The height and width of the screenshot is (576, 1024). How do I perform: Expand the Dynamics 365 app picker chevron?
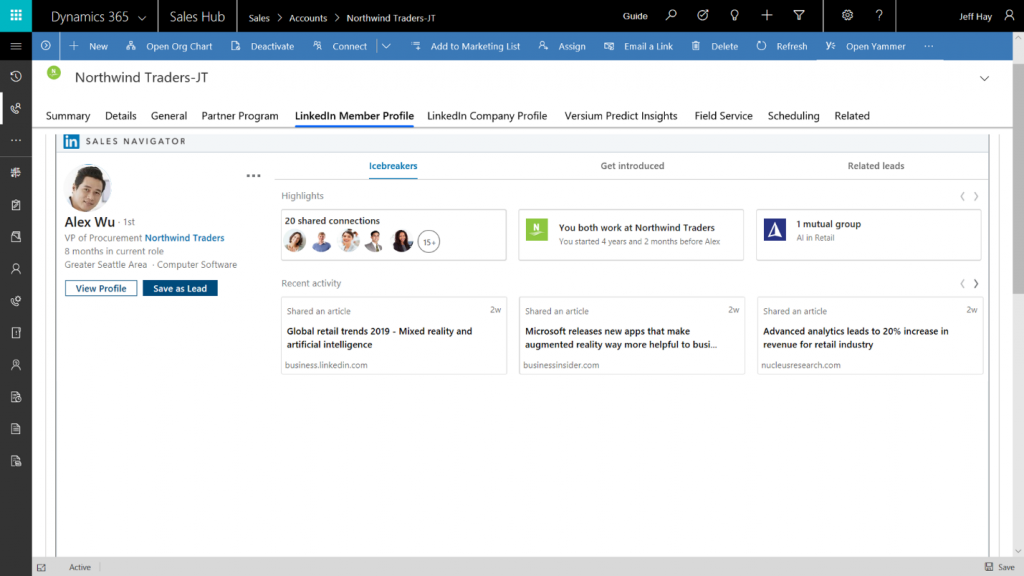pos(141,16)
